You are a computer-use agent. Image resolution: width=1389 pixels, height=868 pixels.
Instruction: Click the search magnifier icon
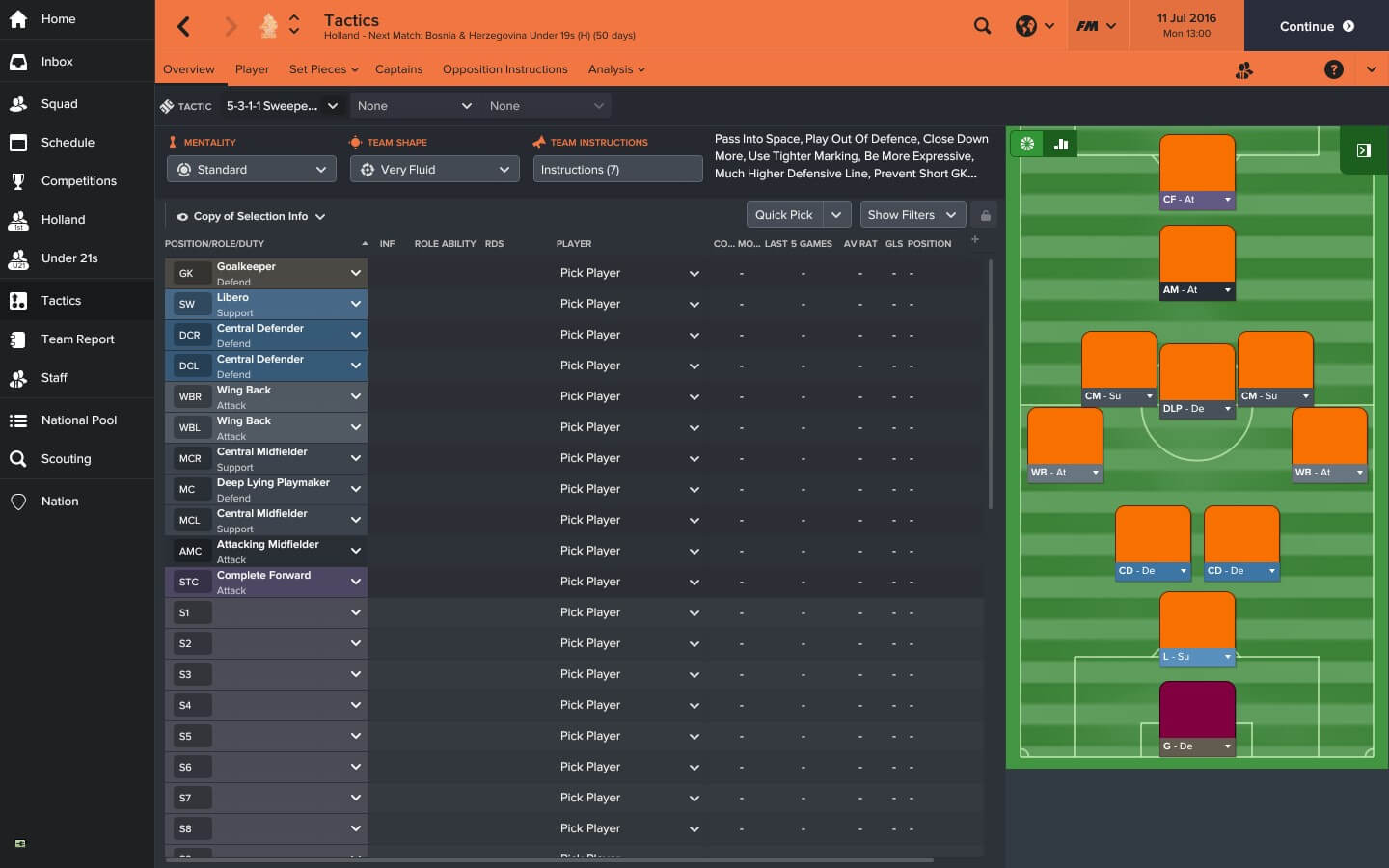pos(982,26)
